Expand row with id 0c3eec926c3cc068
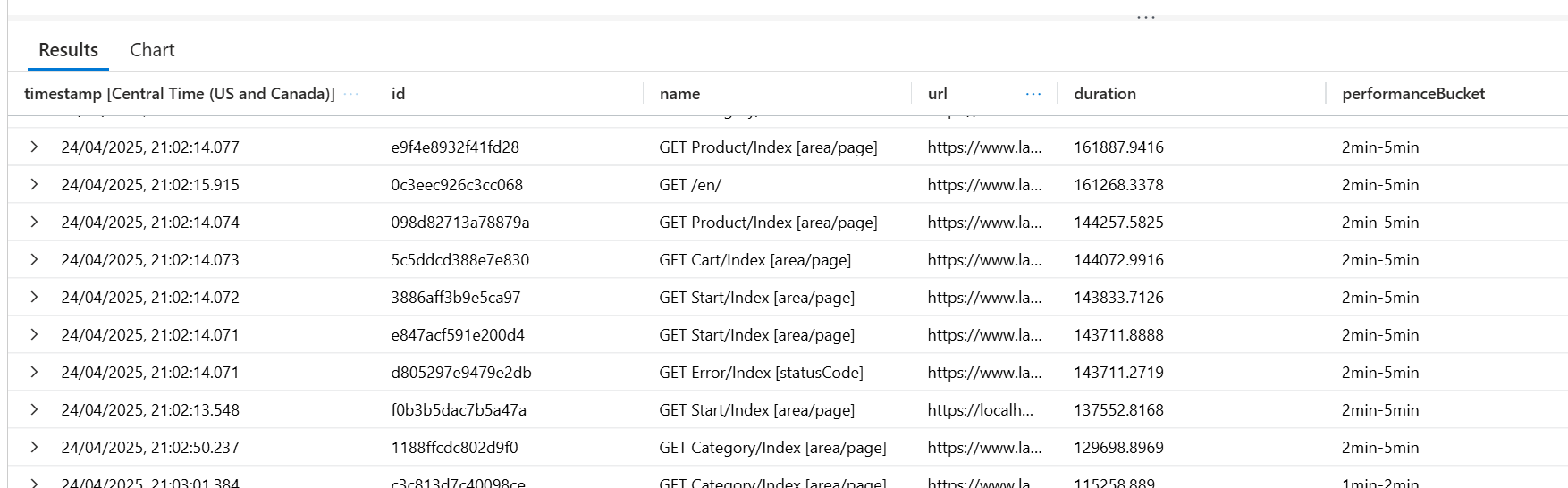Image resolution: width=1568 pixels, height=488 pixels. [34, 184]
